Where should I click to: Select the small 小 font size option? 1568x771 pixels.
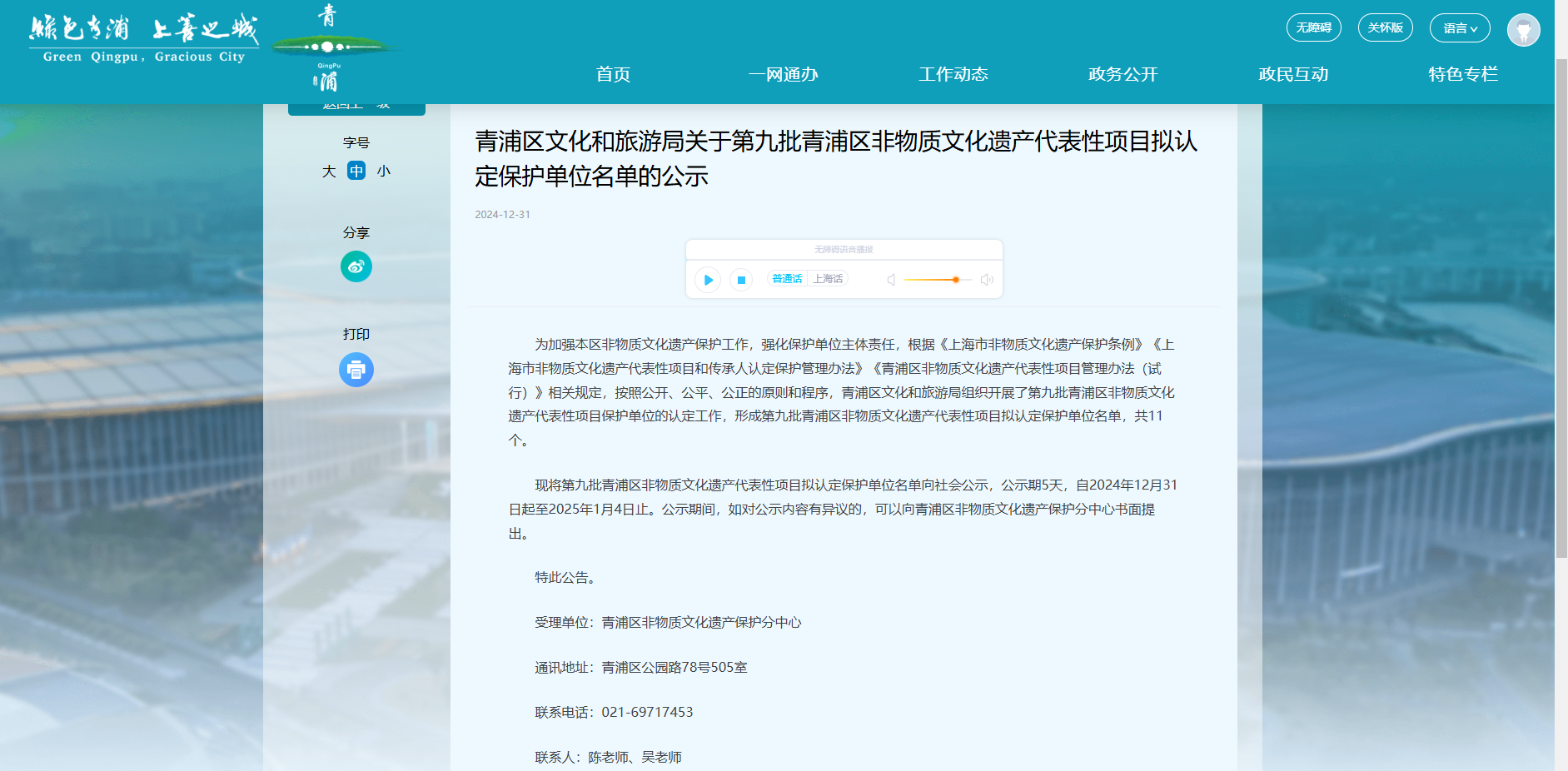(x=382, y=171)
